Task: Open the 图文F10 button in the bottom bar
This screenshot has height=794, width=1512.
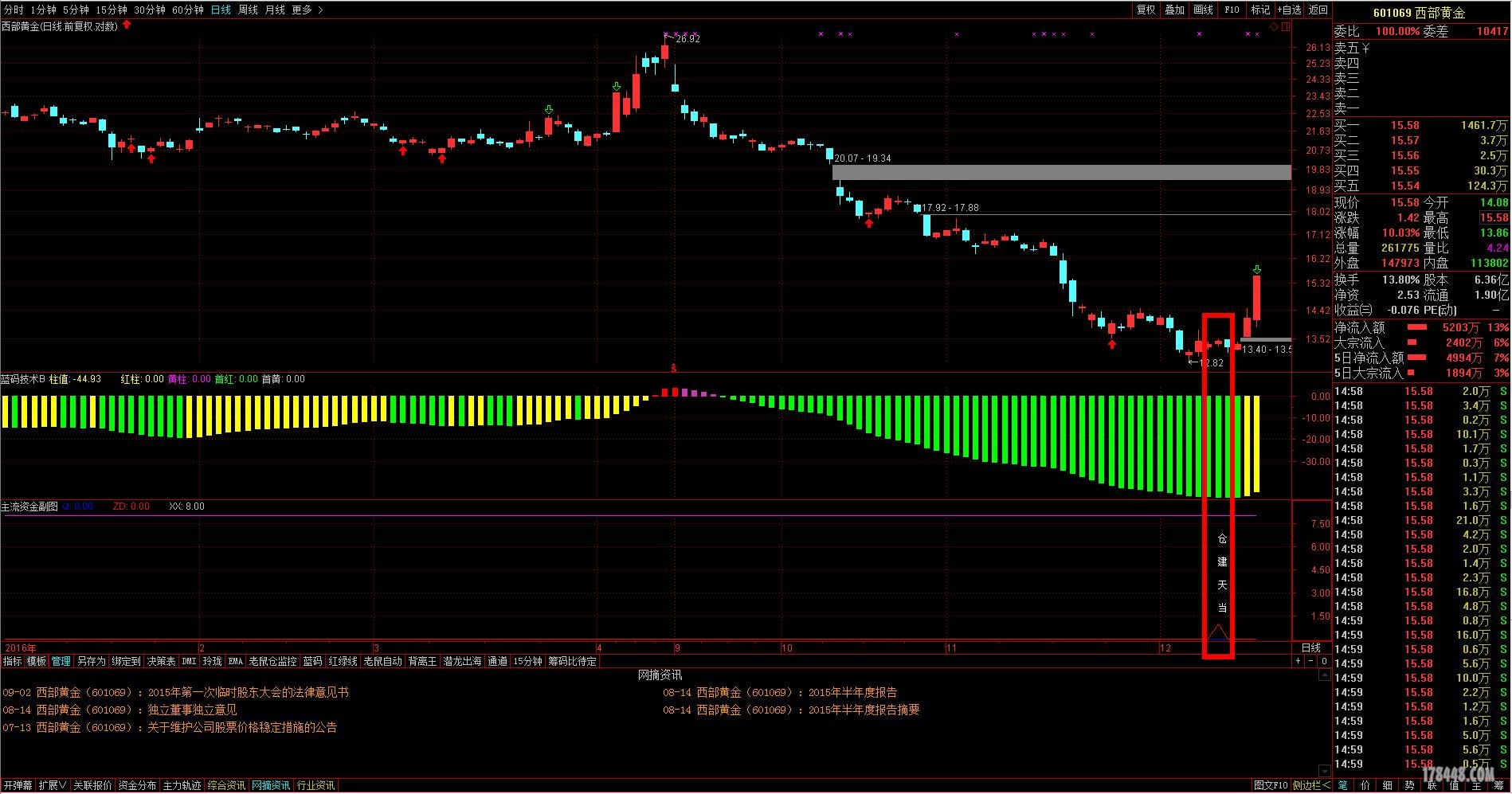Action: tap(1271, 785)
